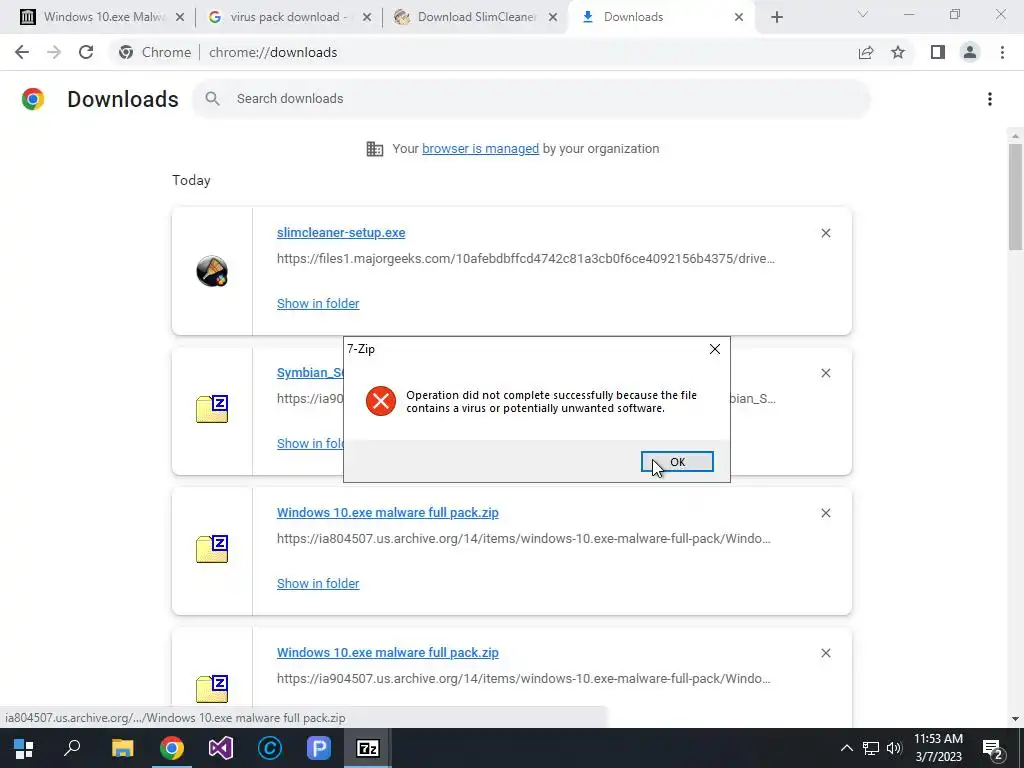Click the page vertical scrollbar thumb

pos(1015,197)
